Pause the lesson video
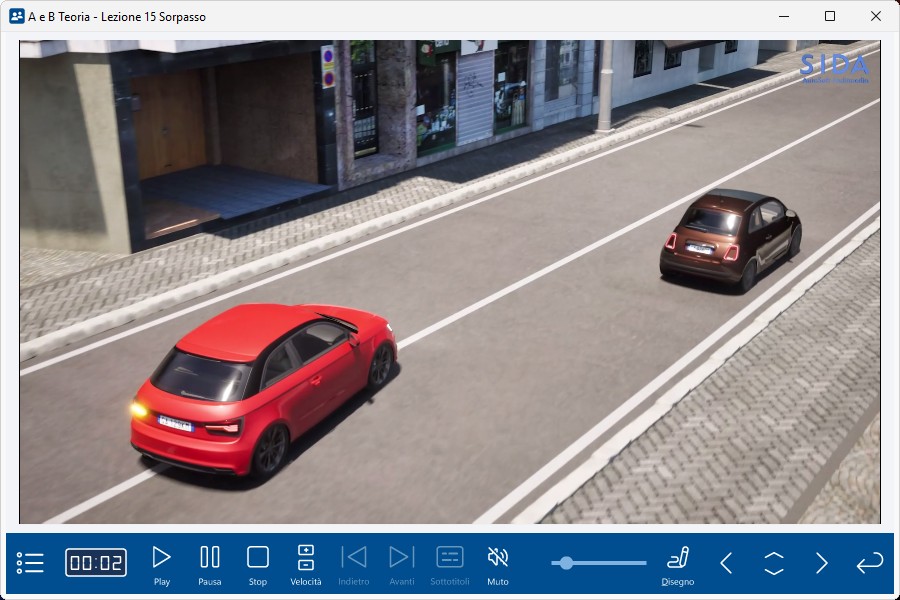This screenshot has height=600, width=900. [x=210, y=563]
